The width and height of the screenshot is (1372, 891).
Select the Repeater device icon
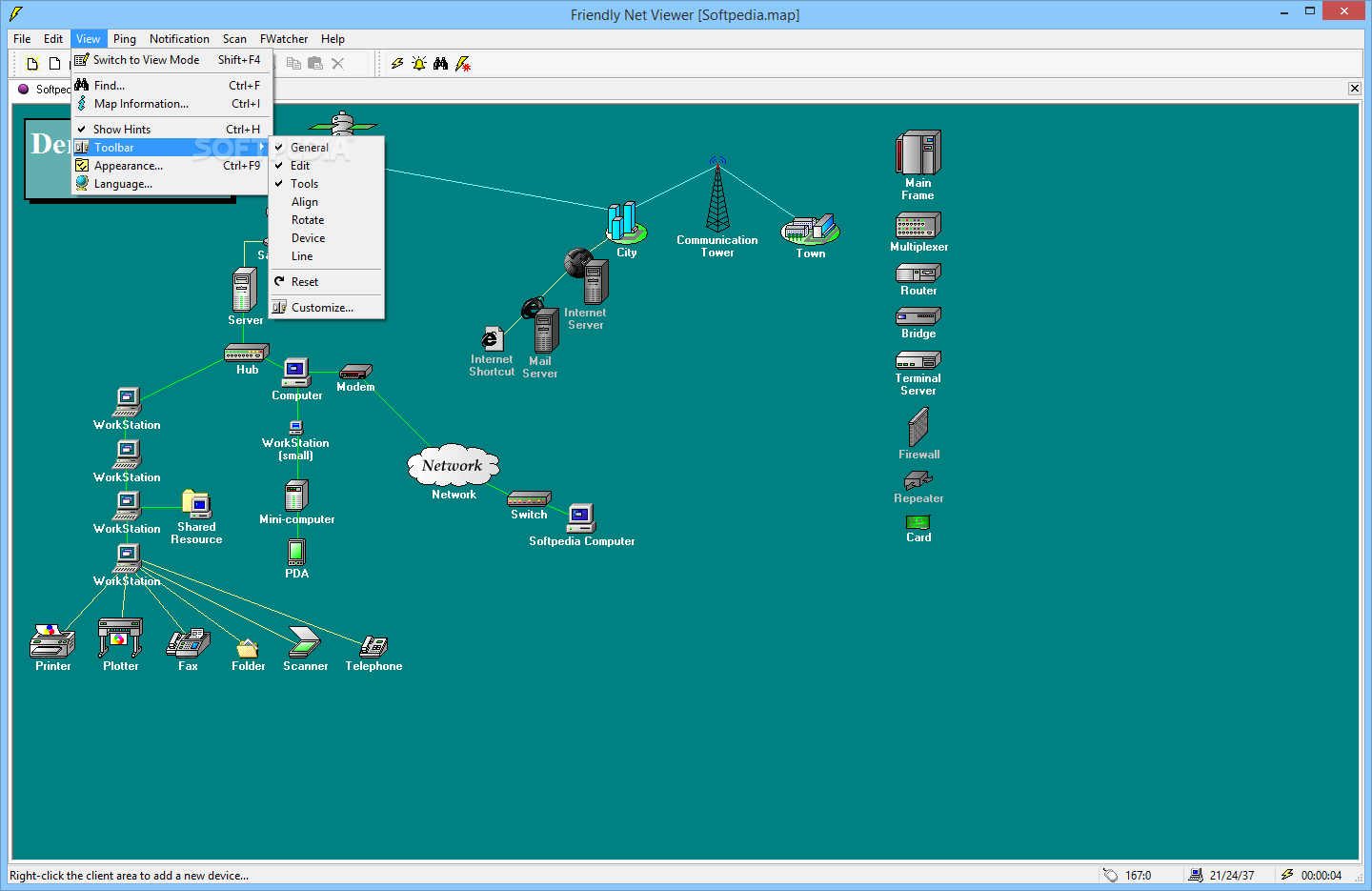click(918, 480)
